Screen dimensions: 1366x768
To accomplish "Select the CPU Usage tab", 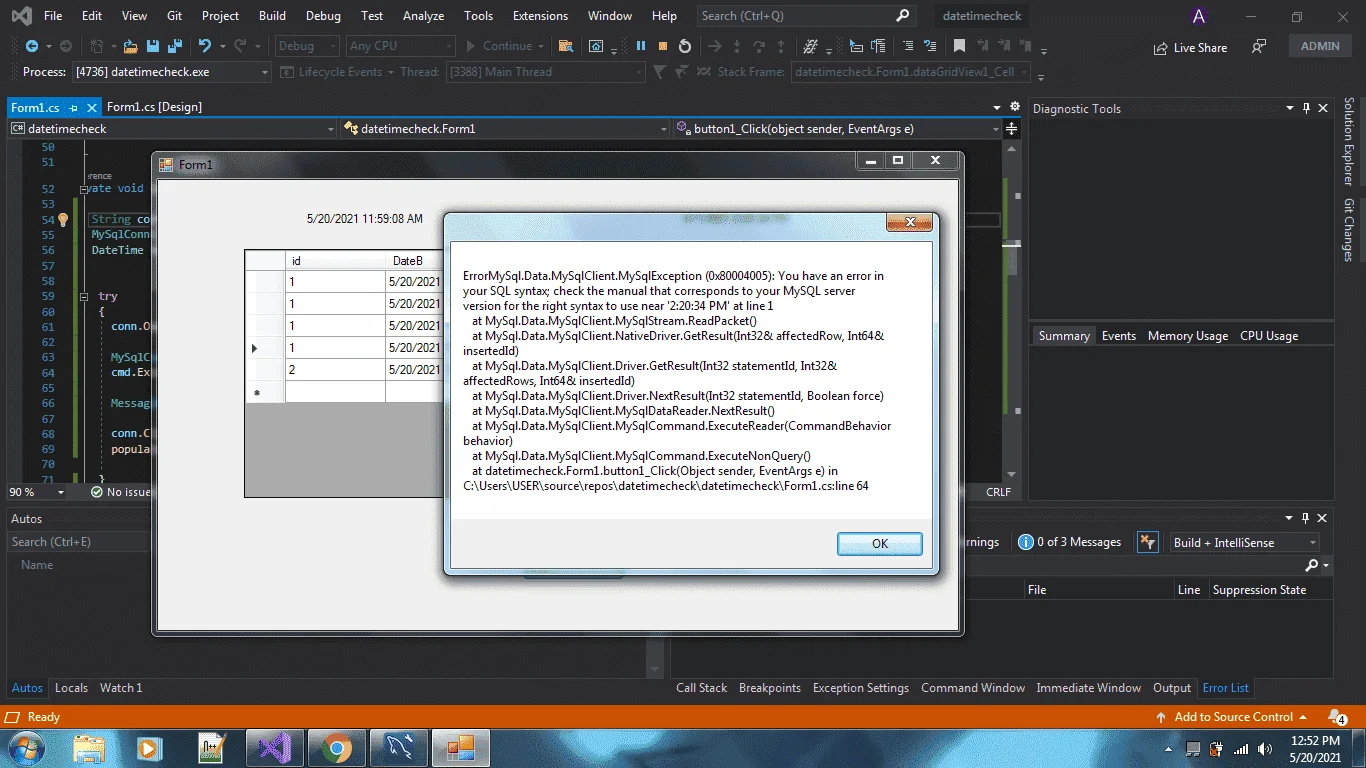I will pyautogui.click(x=1269, y=336).
